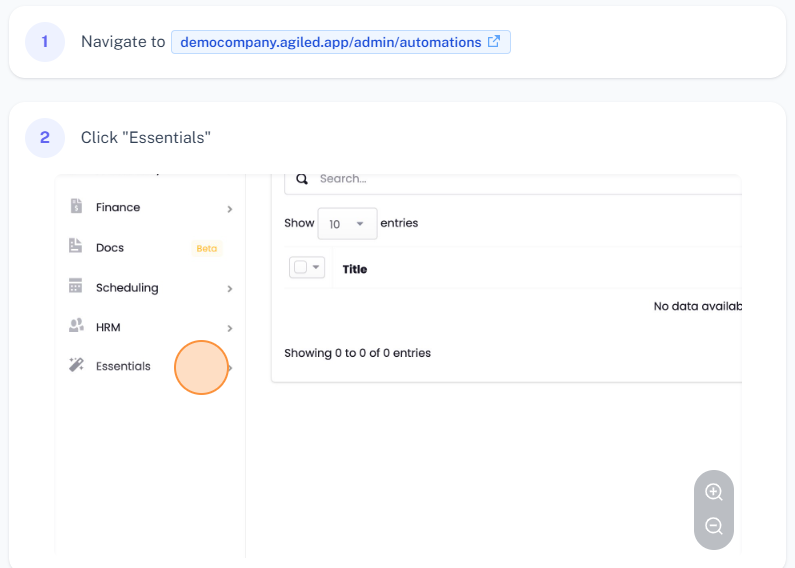Follow the democompany.agiled.app/admin/automations link
Screen dimensions: 795x568
tap(330, 42)
